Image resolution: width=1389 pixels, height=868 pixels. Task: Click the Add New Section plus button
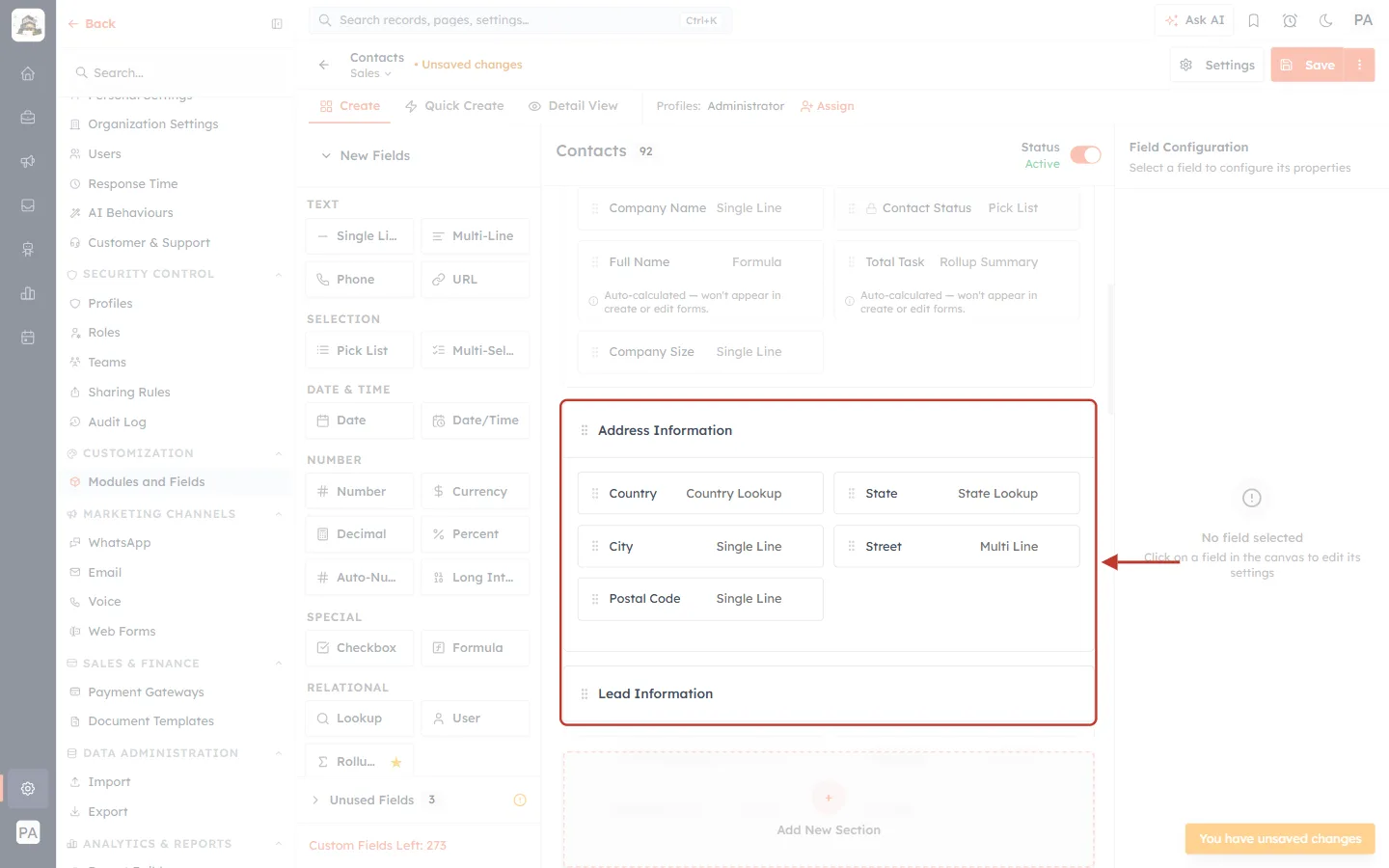point(829,798)
